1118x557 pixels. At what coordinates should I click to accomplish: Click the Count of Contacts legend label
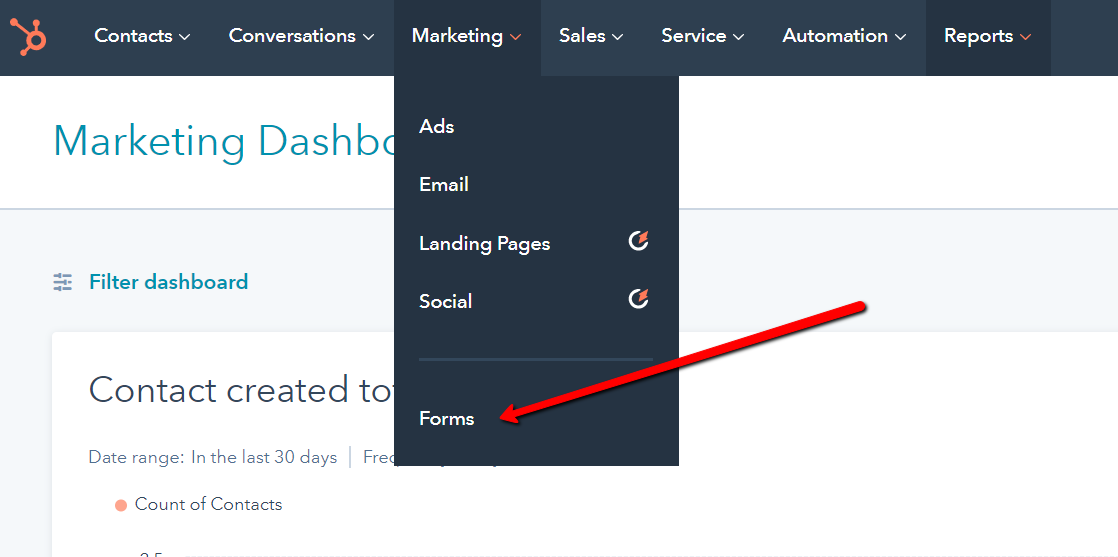208,504
